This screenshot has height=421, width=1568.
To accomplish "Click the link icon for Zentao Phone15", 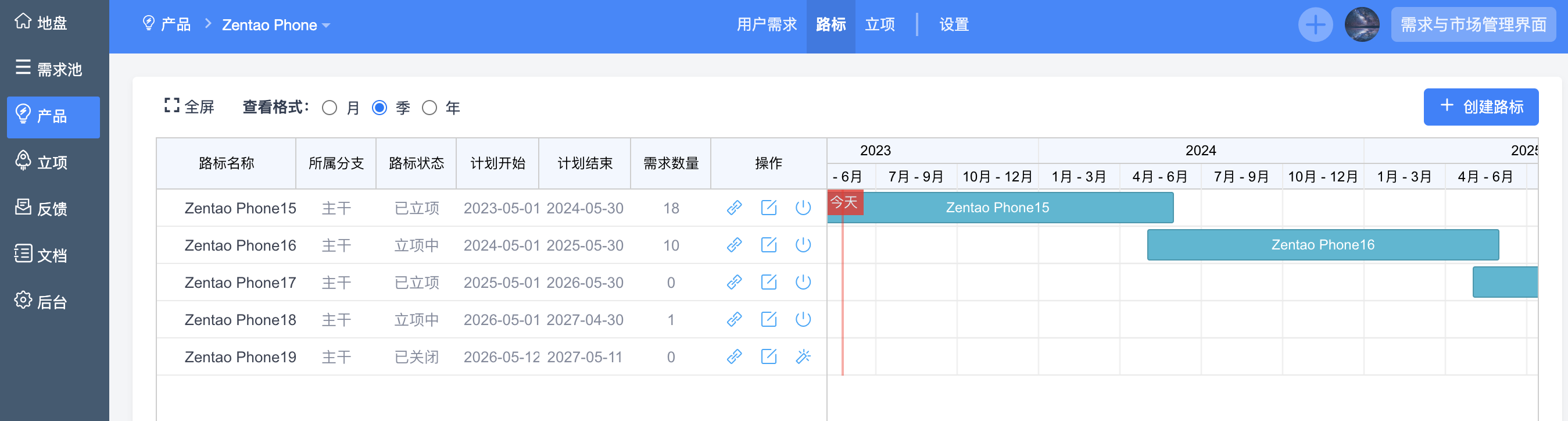I will click(734, 208).
